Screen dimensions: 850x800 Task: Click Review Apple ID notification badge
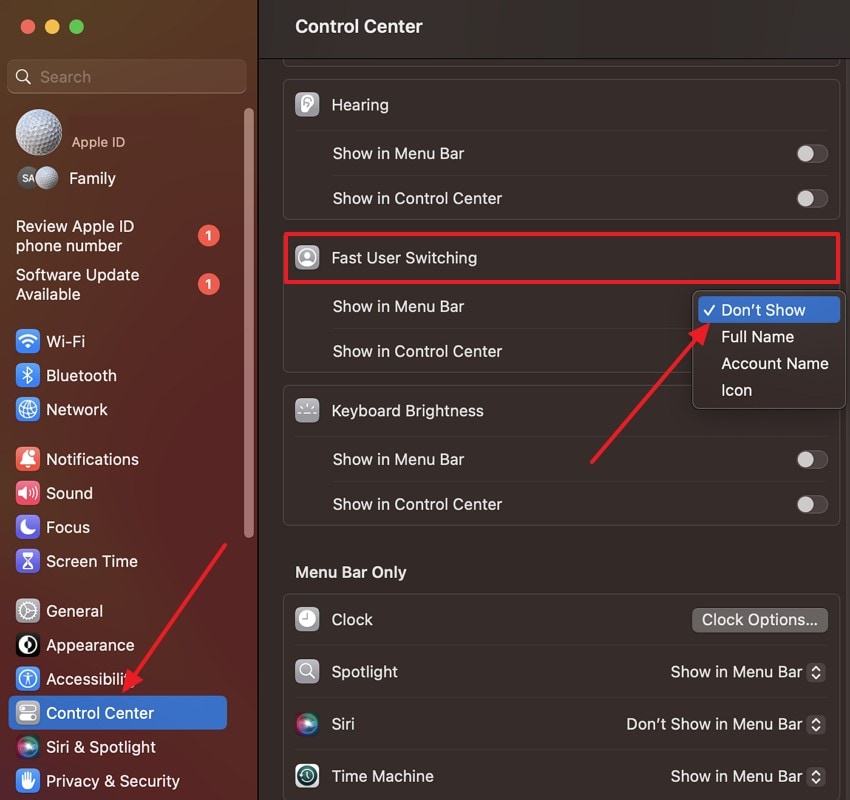point(209,236)
